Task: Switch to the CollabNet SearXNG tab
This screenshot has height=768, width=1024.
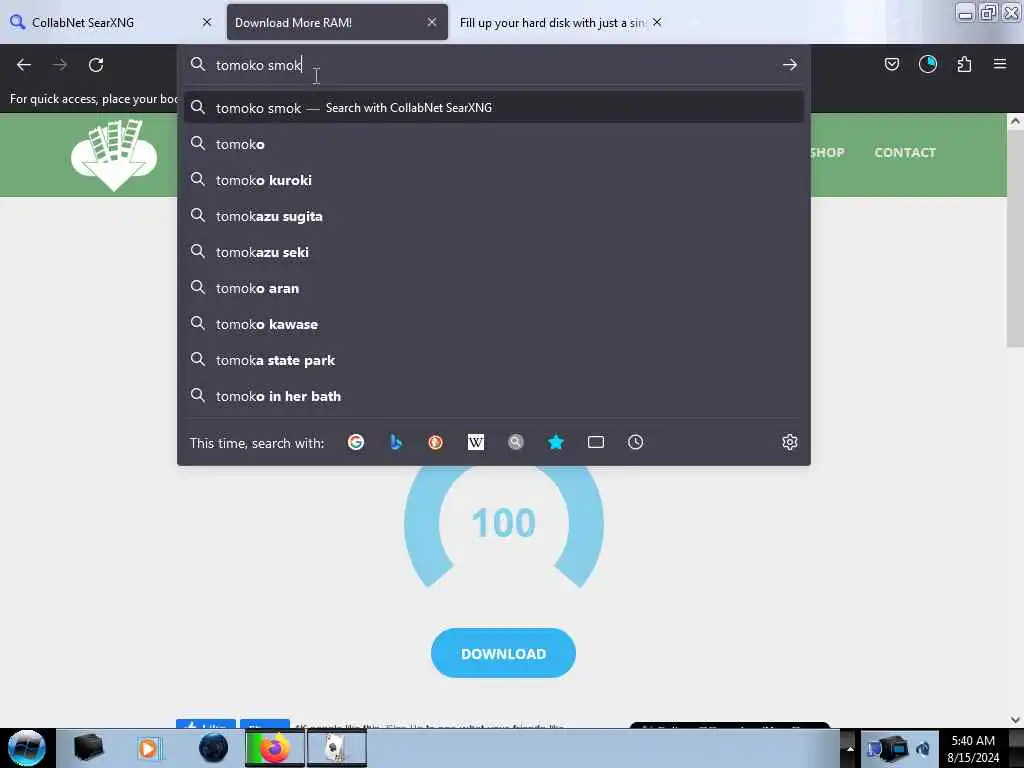Action: [x=111, y=22]
